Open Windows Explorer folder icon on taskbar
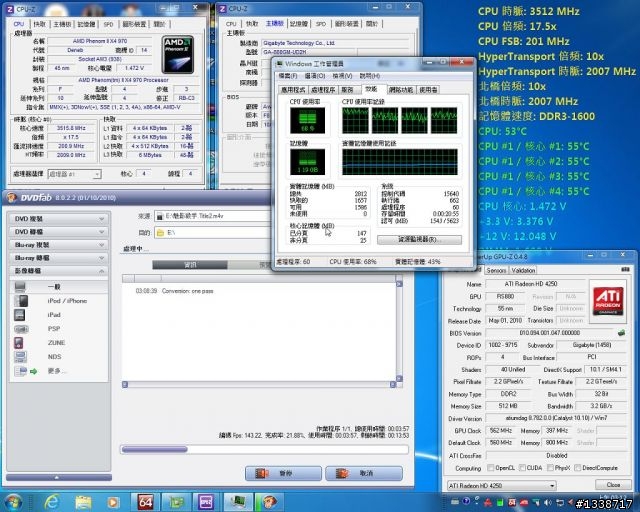Screen dimensions: 640x512 coord(83,502)
